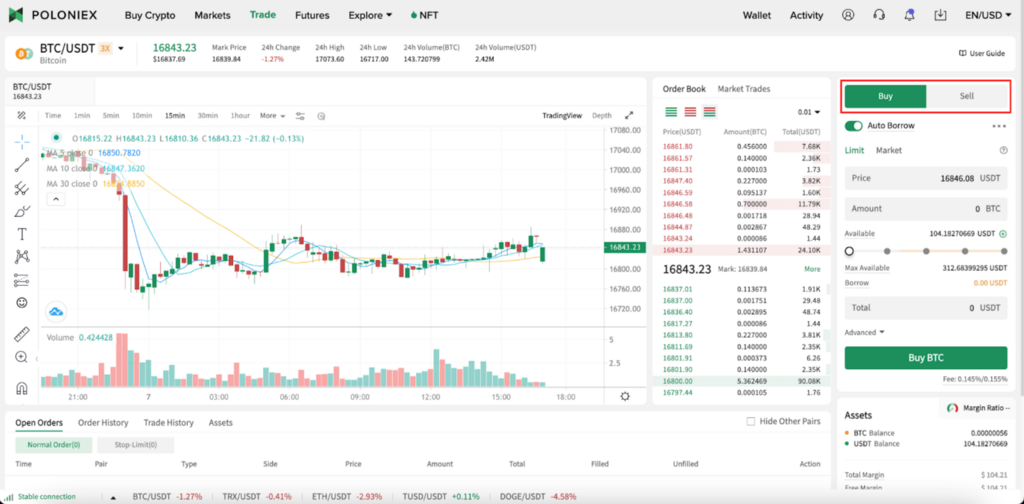Click the order type help icon
1024x504 pixels.
(x=1004, y=150)
